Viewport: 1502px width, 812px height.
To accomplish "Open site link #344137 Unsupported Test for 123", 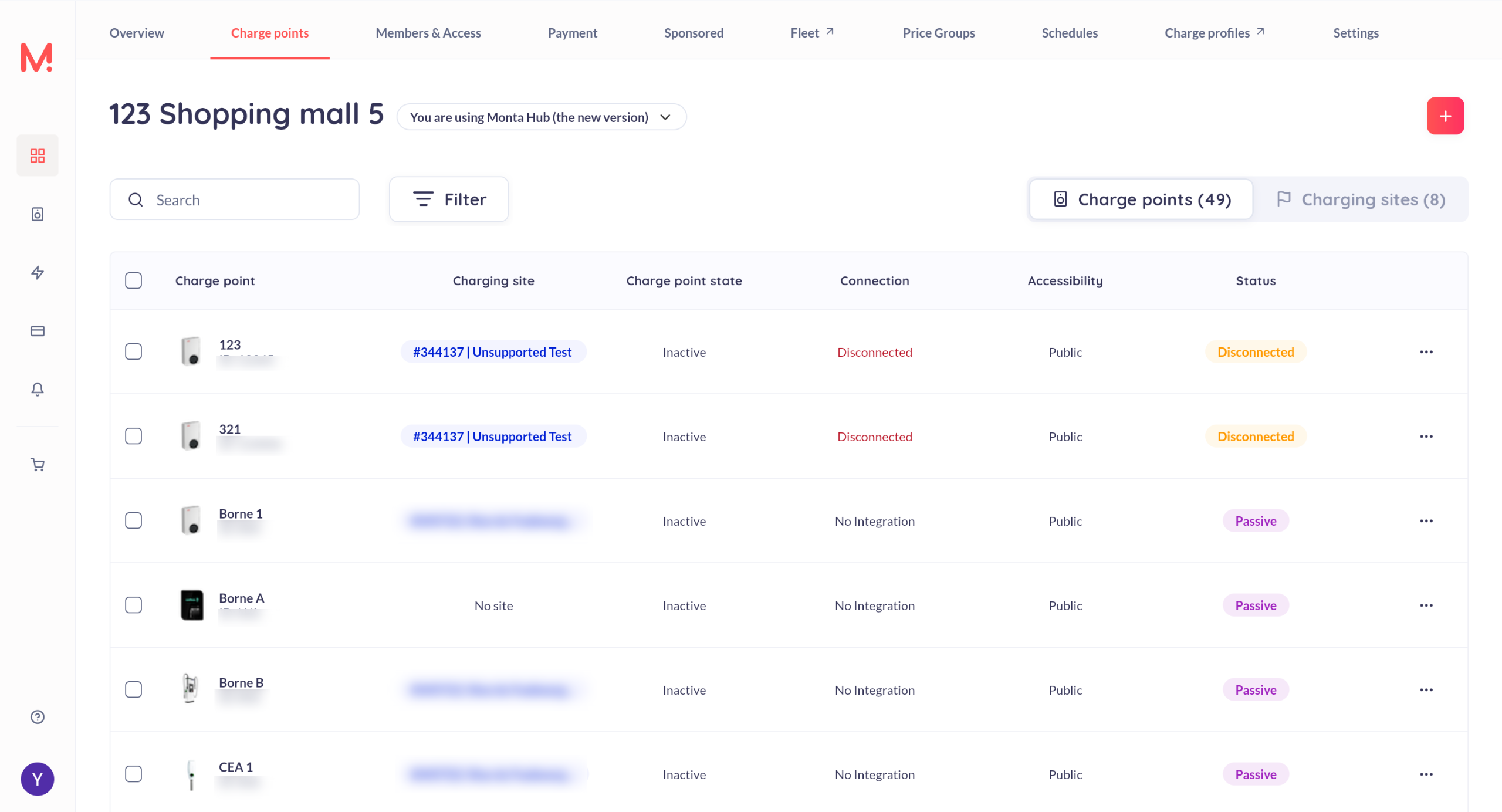I will (x=492, y=352).
